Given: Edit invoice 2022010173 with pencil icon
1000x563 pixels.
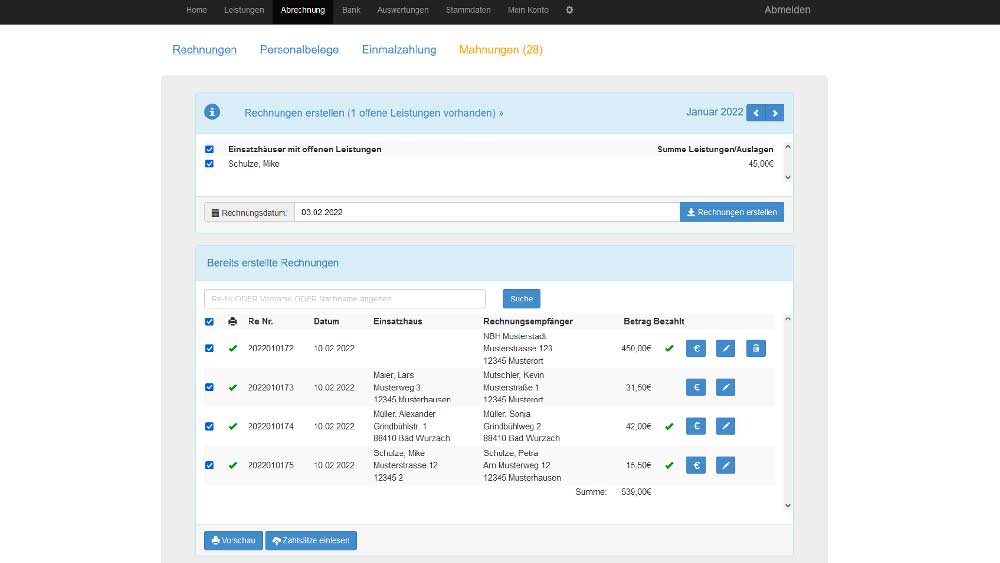Looking at the screenshot, I should point(725,387).
